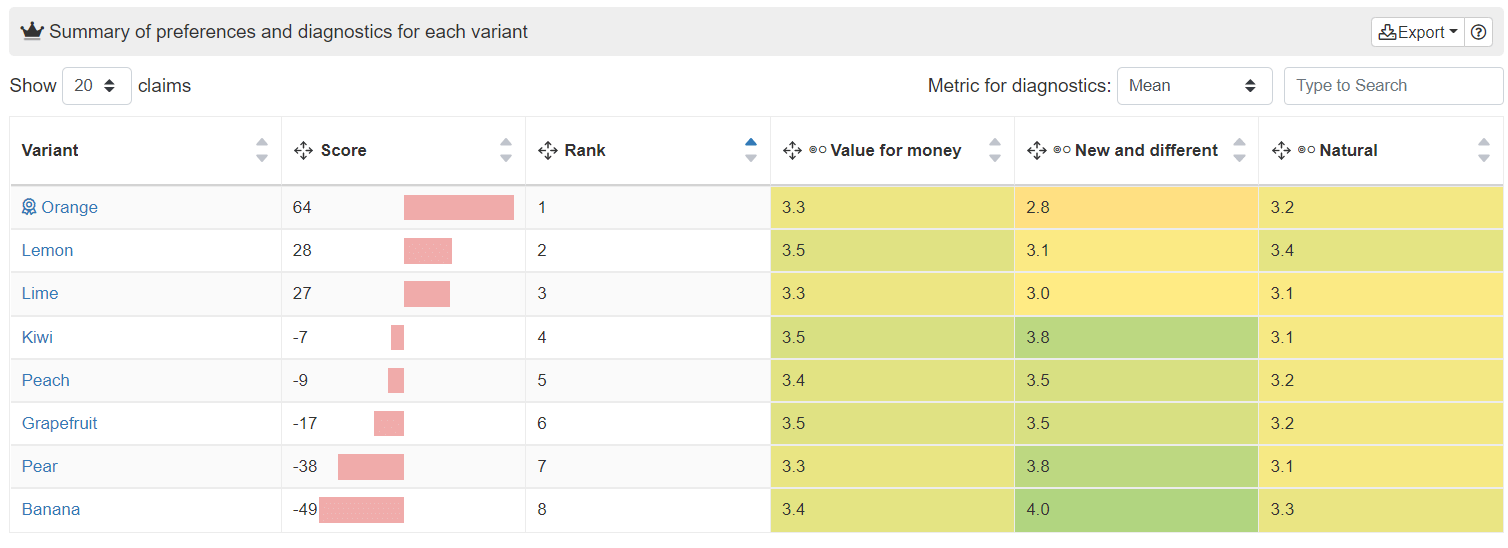This screenshot has width=1508, height=548.
Task: Click the New and different header label
Action: [x=1147, y=150]
